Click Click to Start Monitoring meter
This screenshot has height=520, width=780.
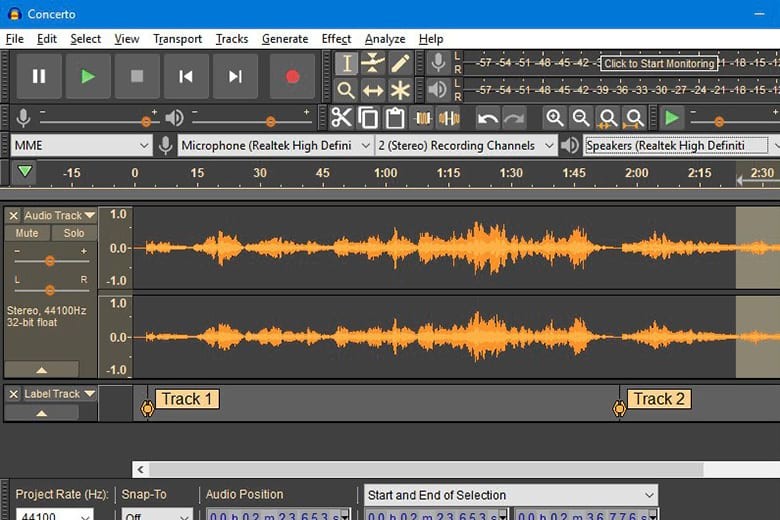(659, 63)
